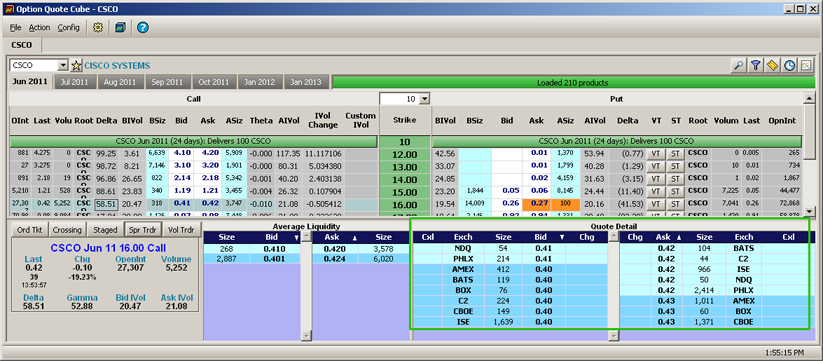This screenshot has height=361, width=823.
Task: Open the blue help question-mark icon
Action: click(143, 27)
